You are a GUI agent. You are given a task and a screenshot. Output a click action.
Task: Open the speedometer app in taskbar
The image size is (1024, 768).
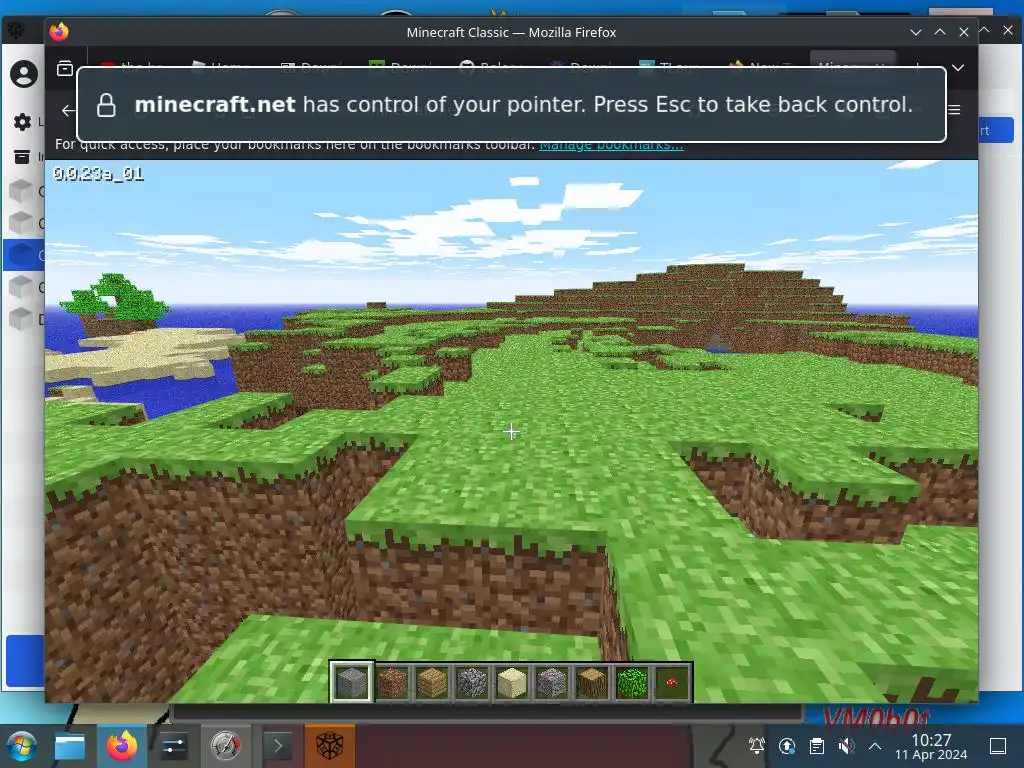pos(225,746)
